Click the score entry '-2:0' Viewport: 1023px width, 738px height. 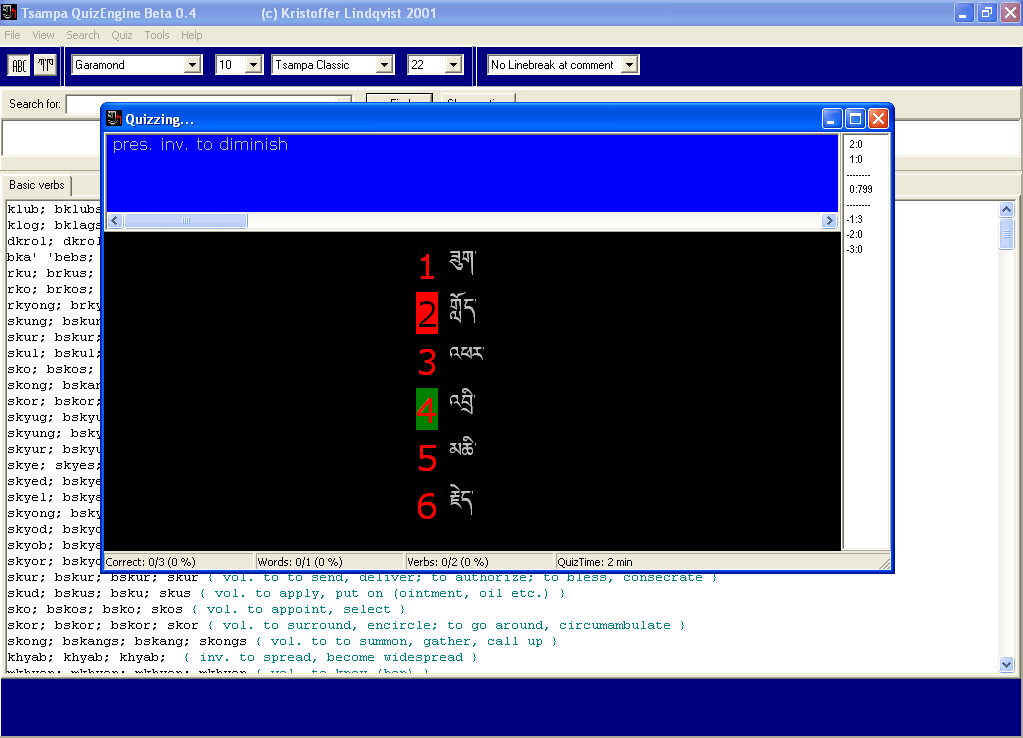click(855, 234)
